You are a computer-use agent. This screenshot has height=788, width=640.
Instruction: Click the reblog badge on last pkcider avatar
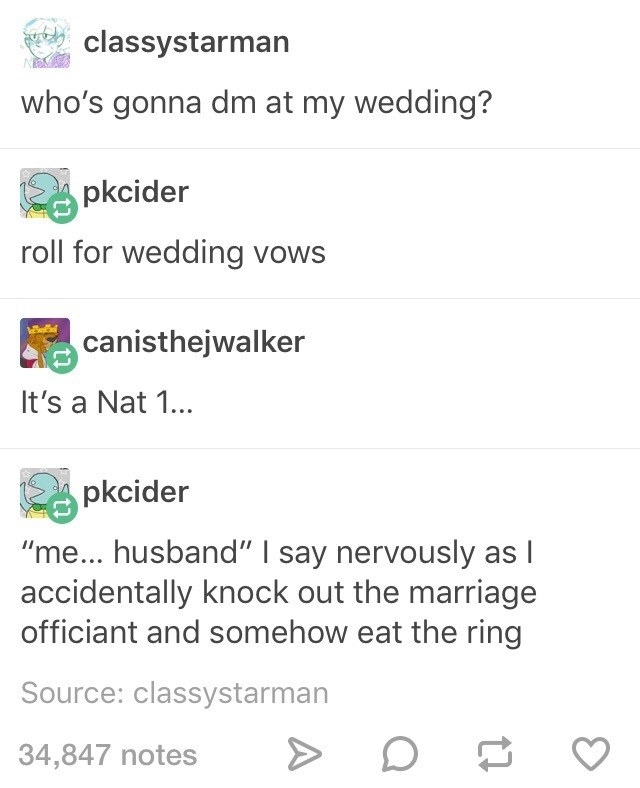(x=63, y=508)
